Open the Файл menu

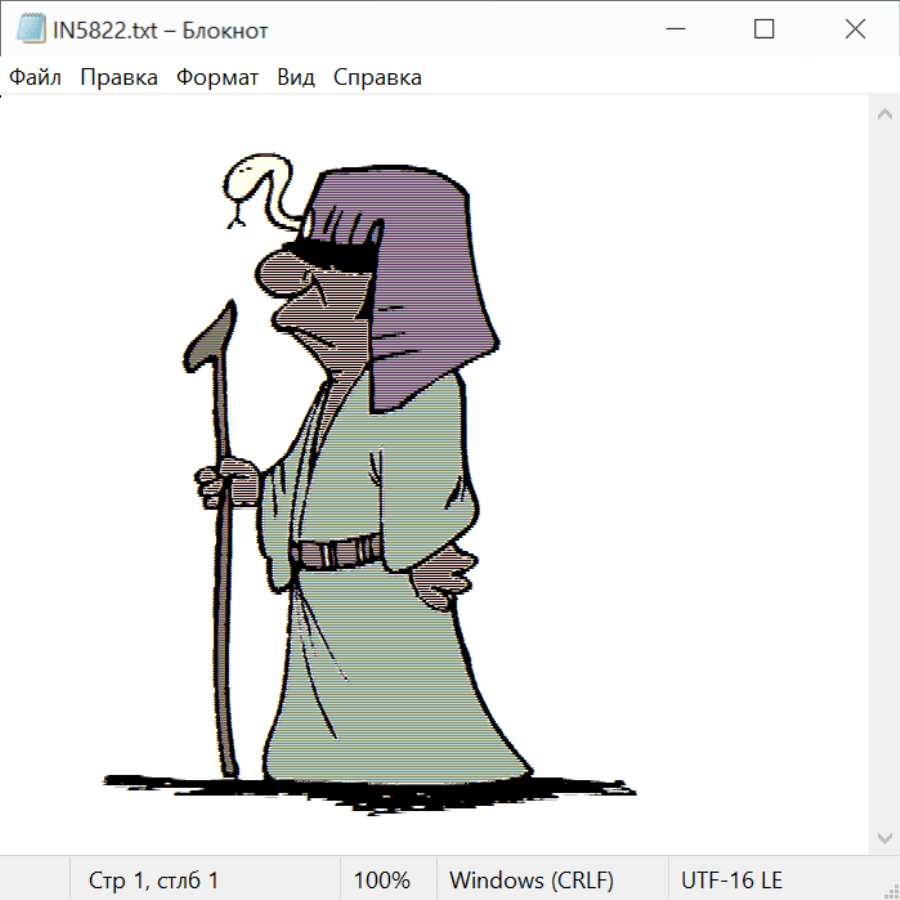pos(35,77)
